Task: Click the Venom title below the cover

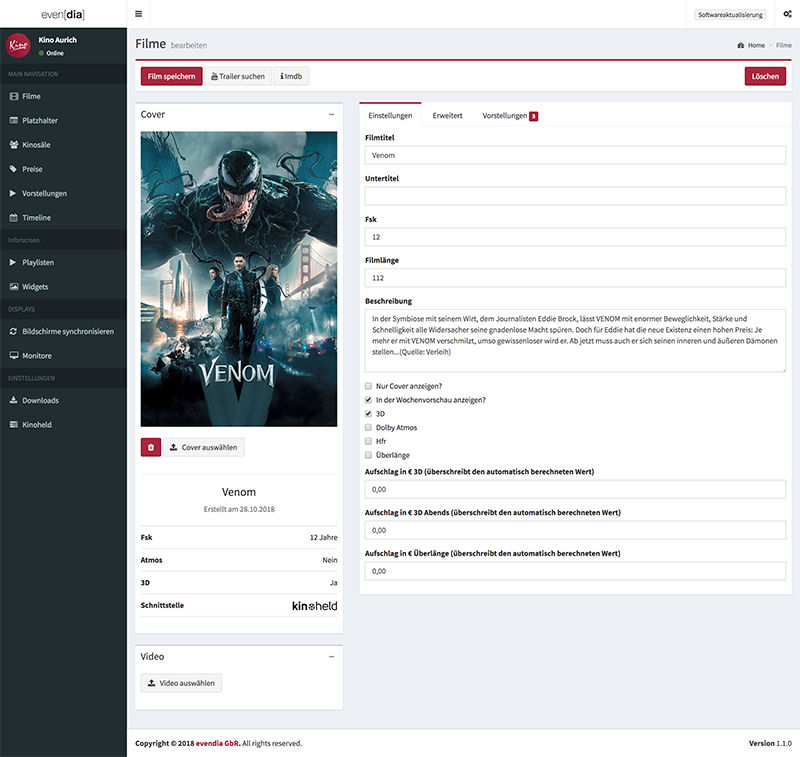Action: tap(239, 492)
